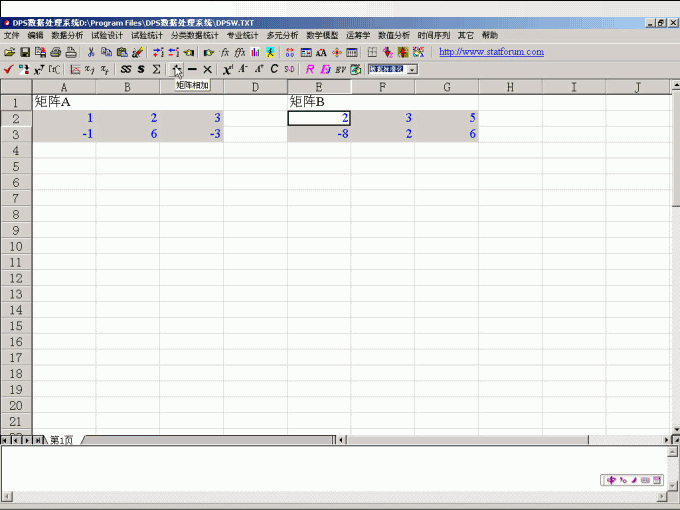Click the Sigma summation icon
680x510 pixels.
click(156, 69)
